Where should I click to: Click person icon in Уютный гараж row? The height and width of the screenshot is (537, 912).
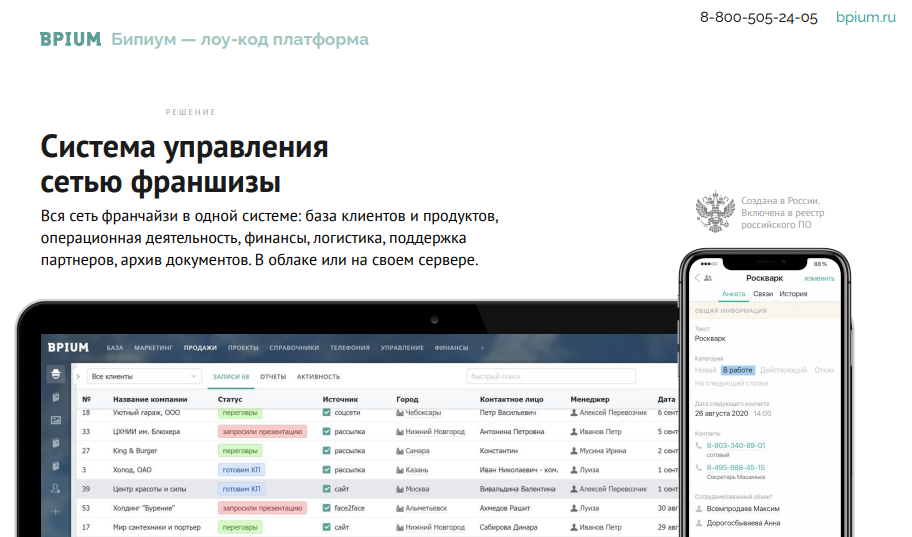pos(574,412)
